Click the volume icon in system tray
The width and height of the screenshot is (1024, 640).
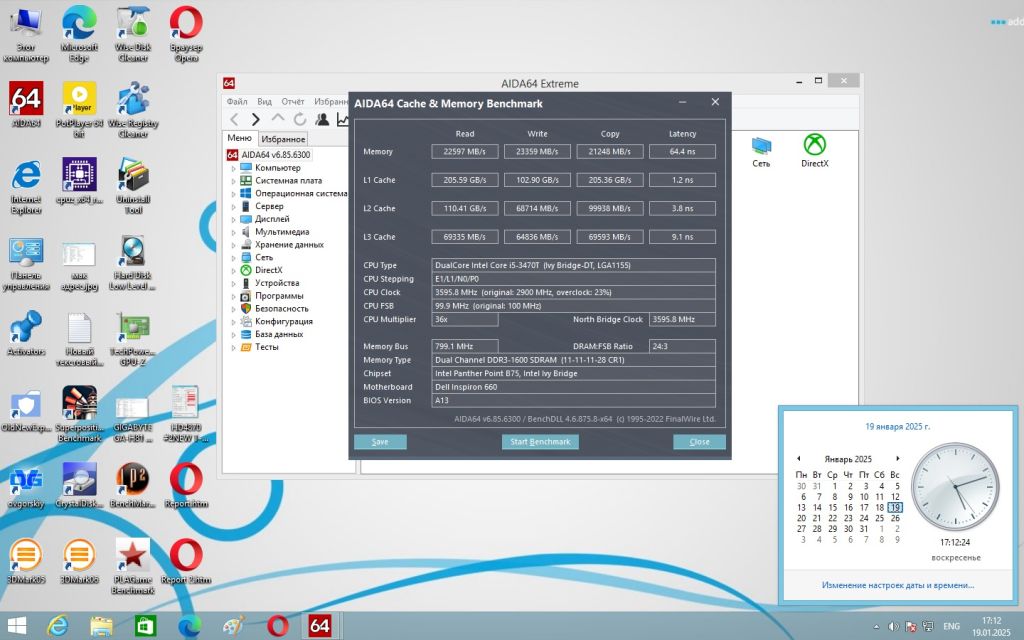(893, 626)
